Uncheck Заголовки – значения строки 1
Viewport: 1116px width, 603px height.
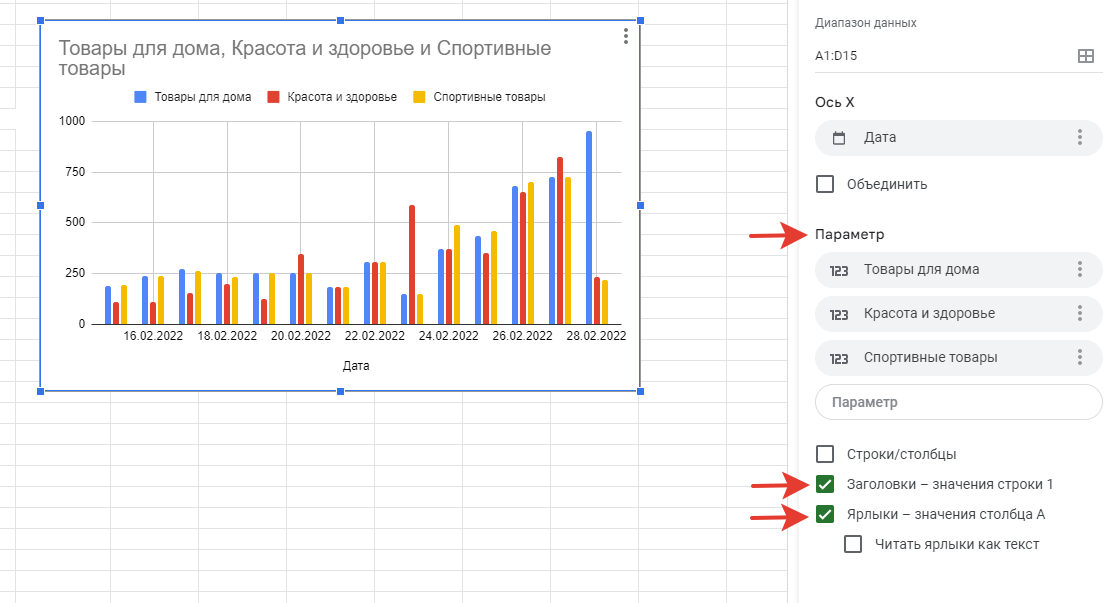coord(825,485)
